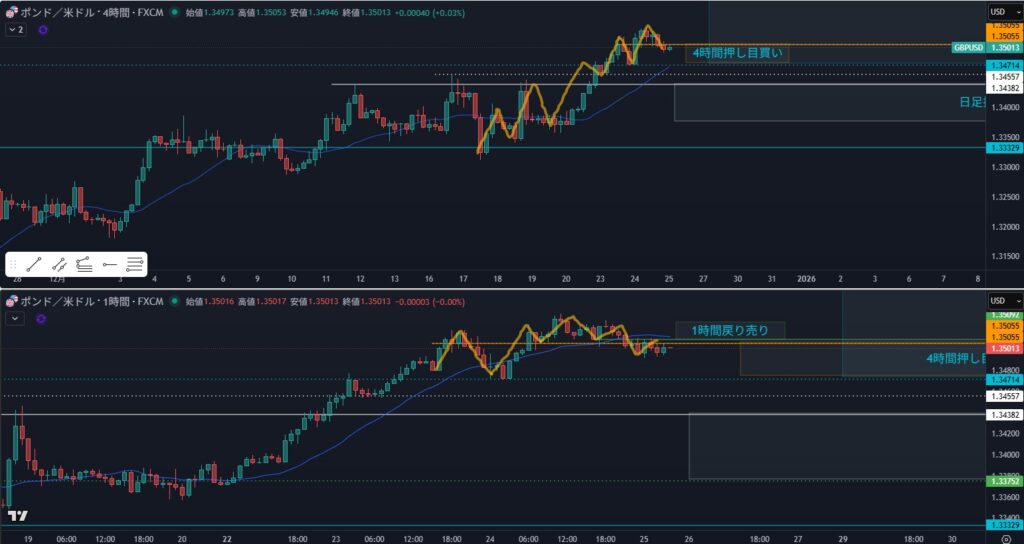
Task: Click purple indicator icon in 1-hour chart
Action: tap(41, 319)
